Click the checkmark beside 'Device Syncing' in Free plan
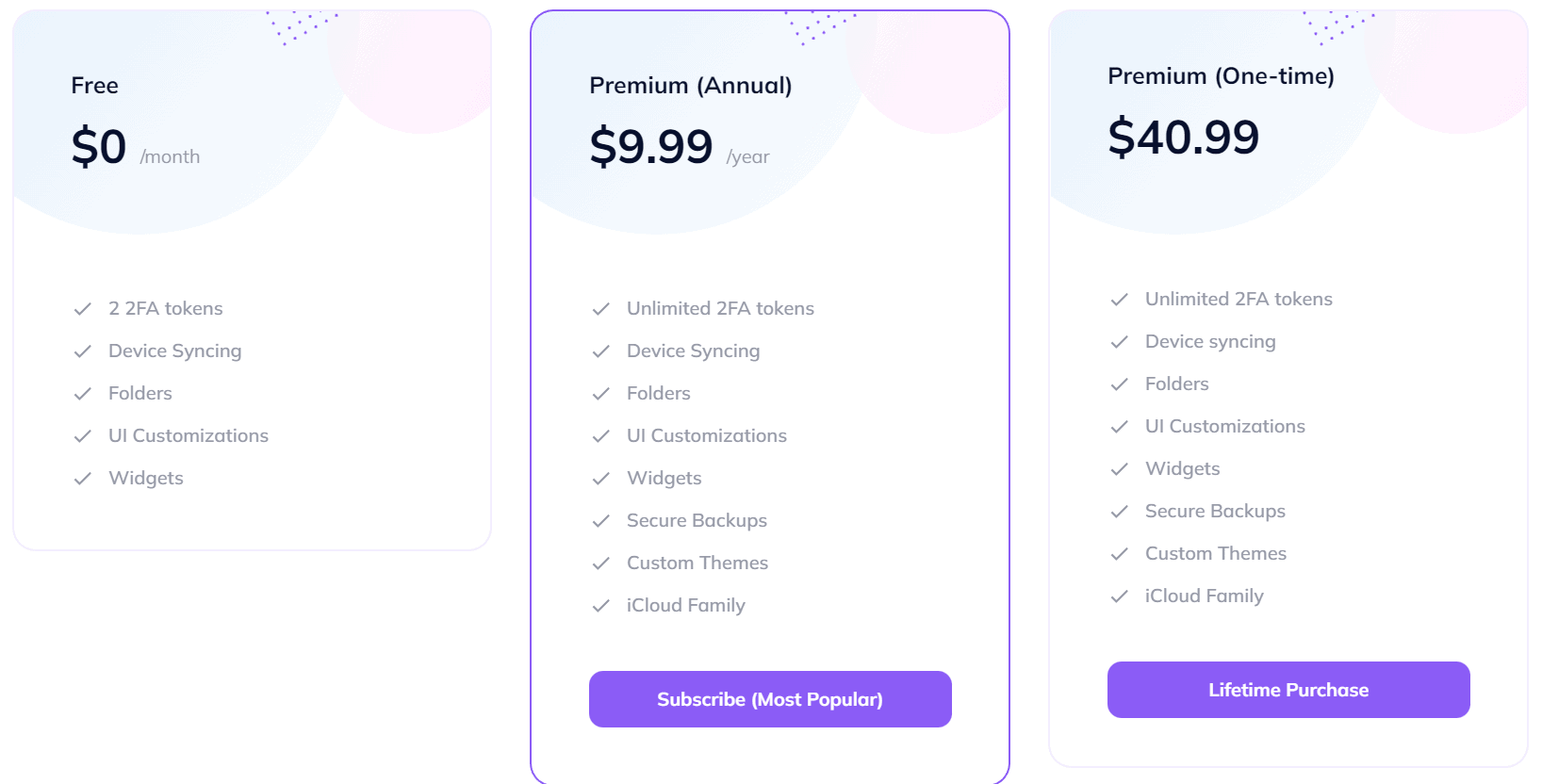 click(x=82, y=351)
